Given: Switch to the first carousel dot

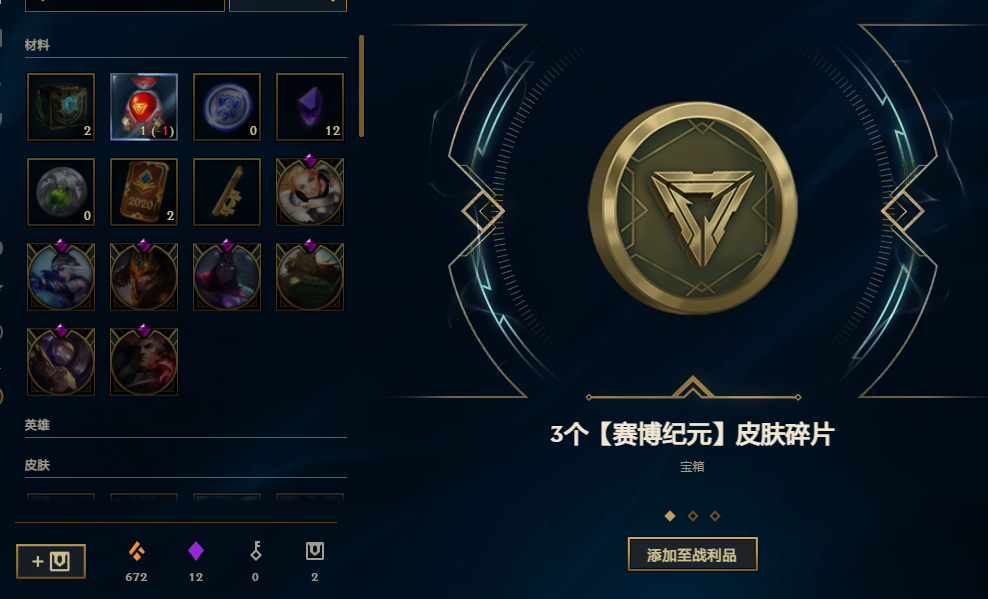Looking at the screenshot, I should click(670, 516).
